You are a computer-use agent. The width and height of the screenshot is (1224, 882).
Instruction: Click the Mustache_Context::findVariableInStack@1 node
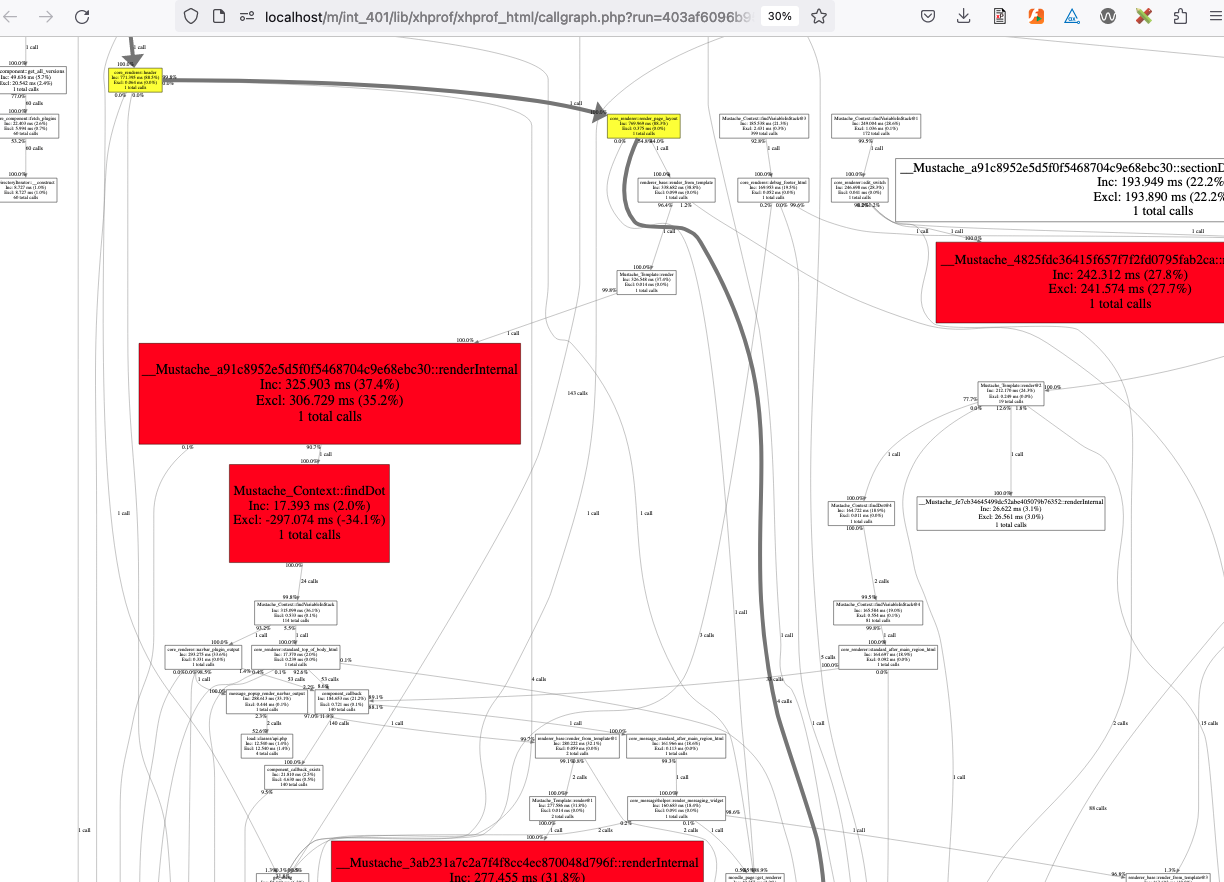[x=876, y=125]
